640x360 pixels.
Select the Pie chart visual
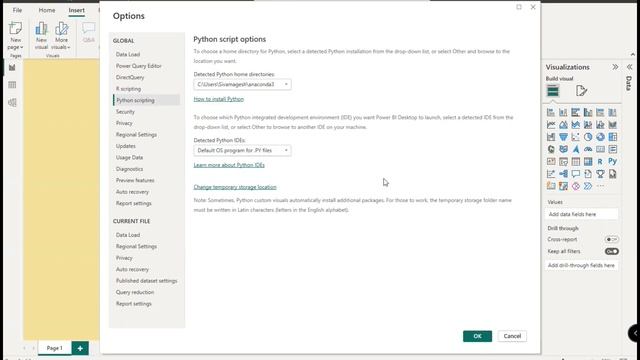588,137
